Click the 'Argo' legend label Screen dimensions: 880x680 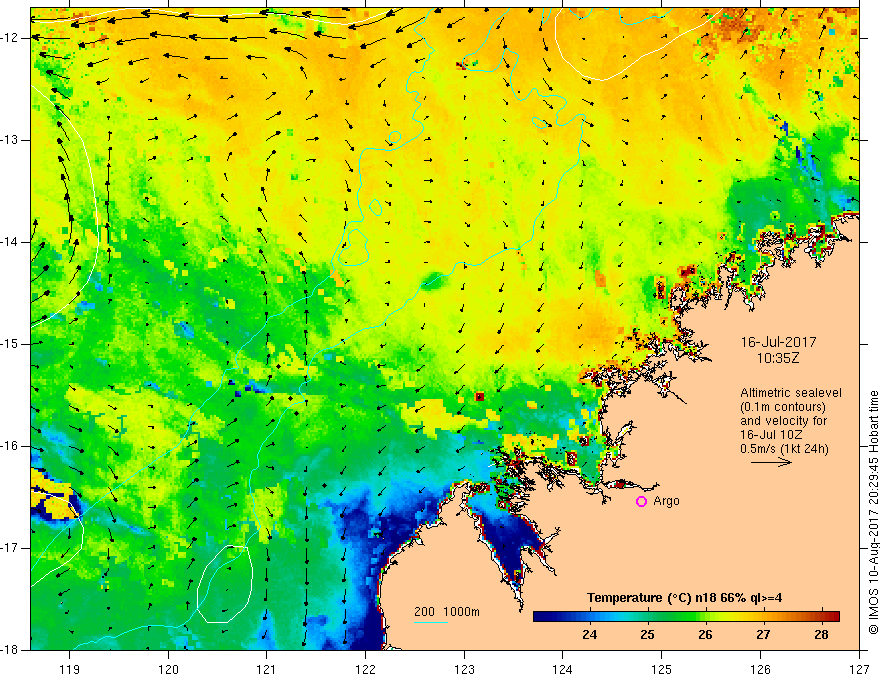pyautogui.click(x=666, y=501)
